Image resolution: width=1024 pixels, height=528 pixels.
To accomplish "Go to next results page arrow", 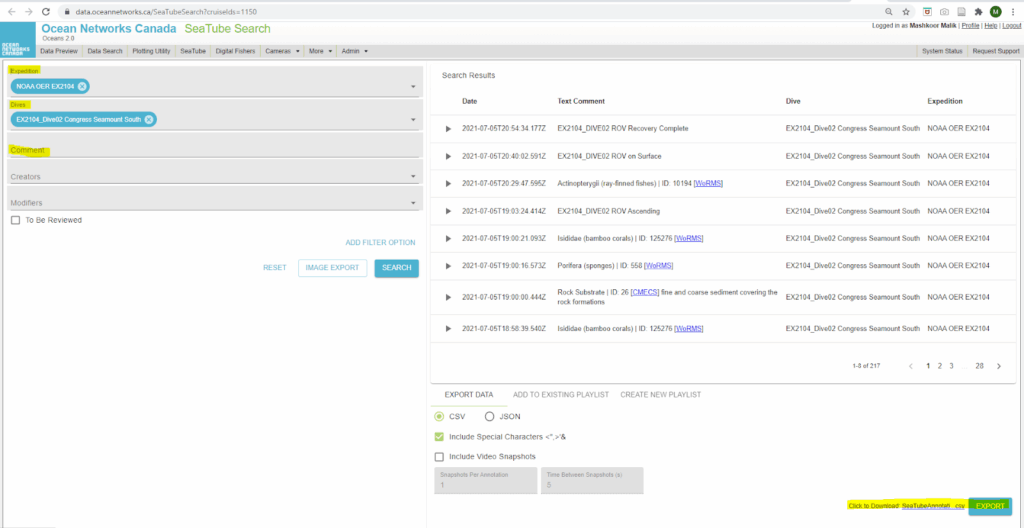I will pos(998,366).
